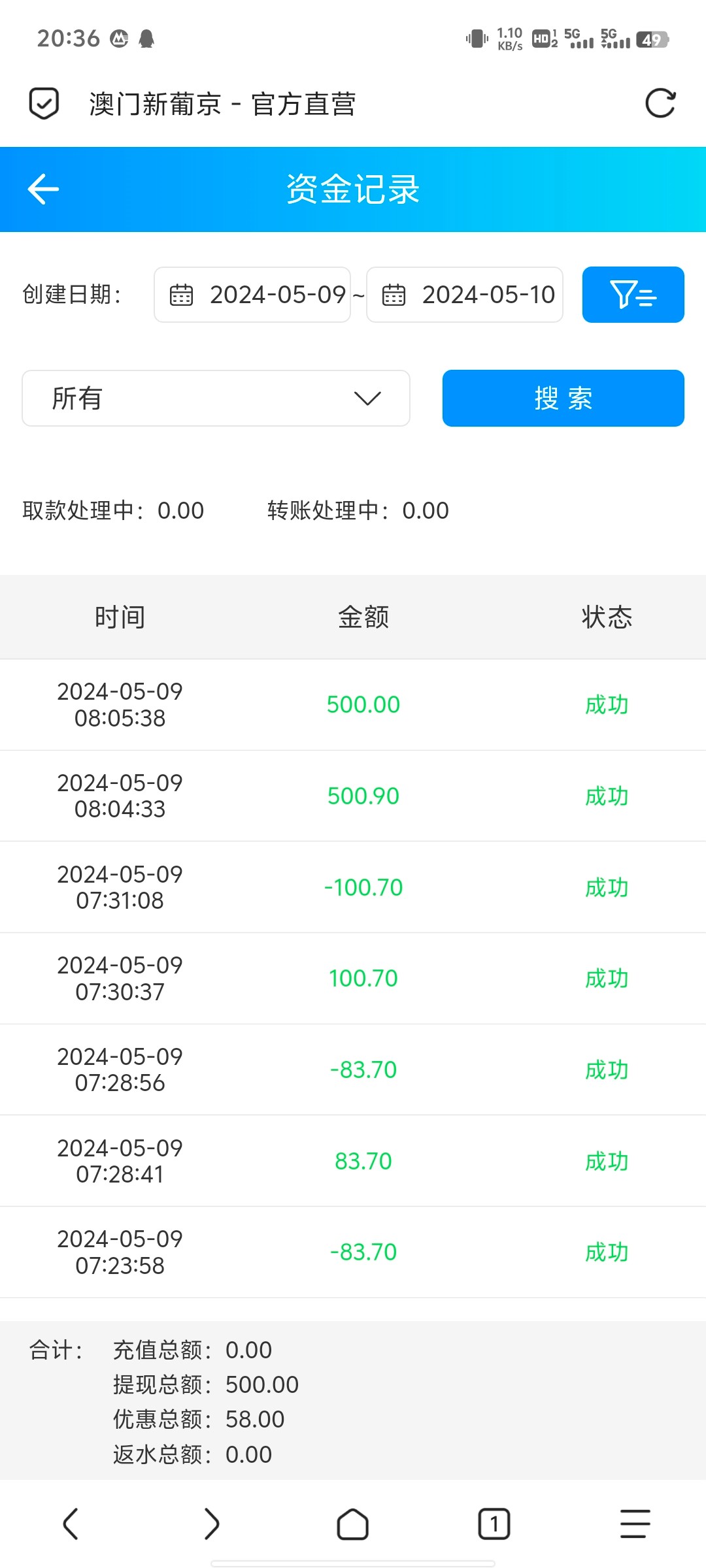The width and height of the screenshot is (706, 1568).
Task: Reload the page with refresh icon
Action: [x=660, y=103]
